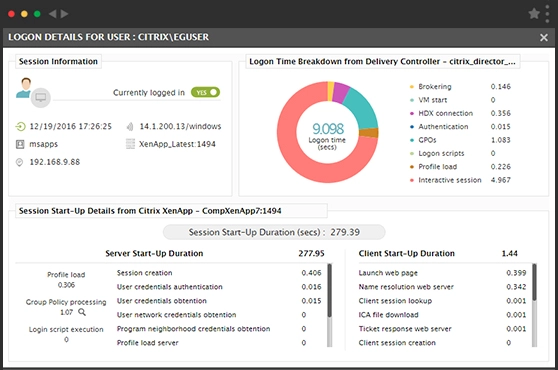558x370 pixels.
Task: Click the Interactive session legend label
Action: (x=450, y=180)
